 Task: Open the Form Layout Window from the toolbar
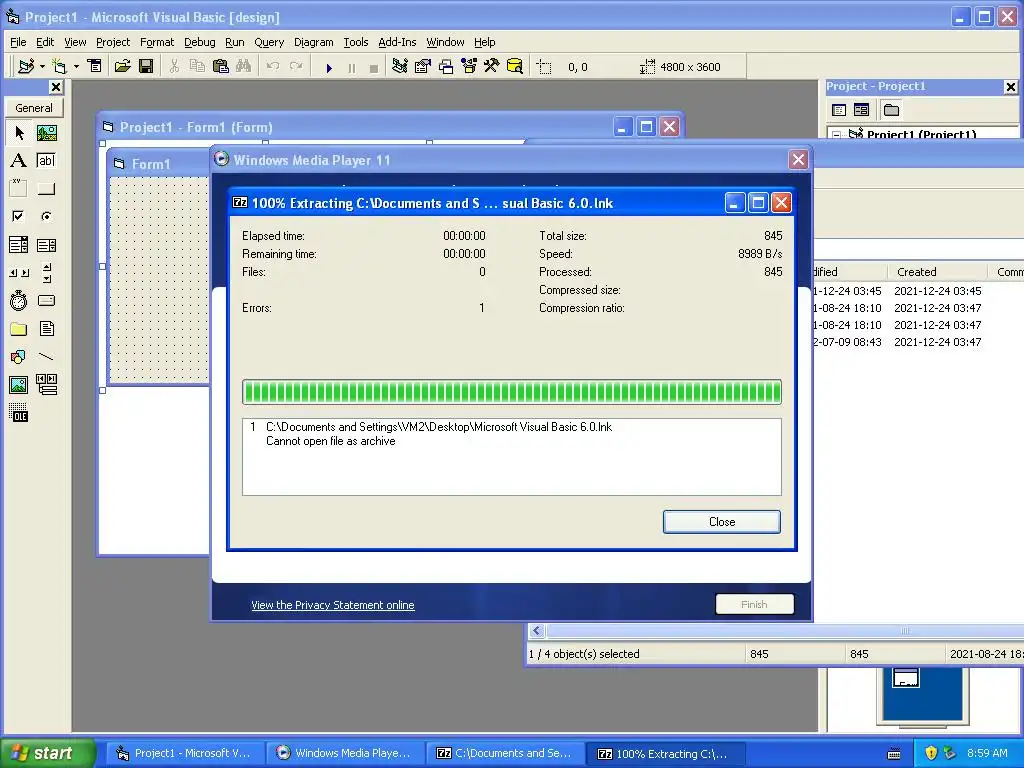(x=446, y=67)
